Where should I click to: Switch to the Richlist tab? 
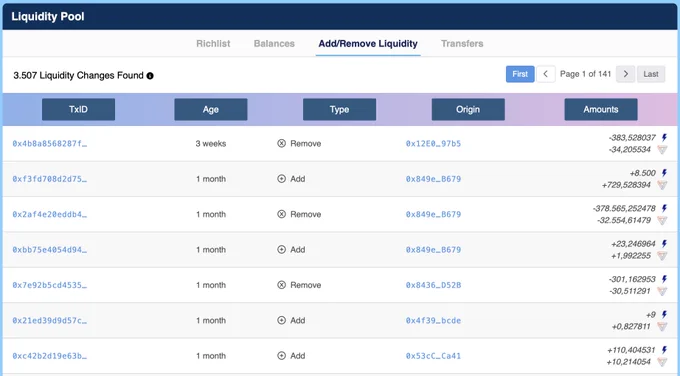click(x=213, y=43)
